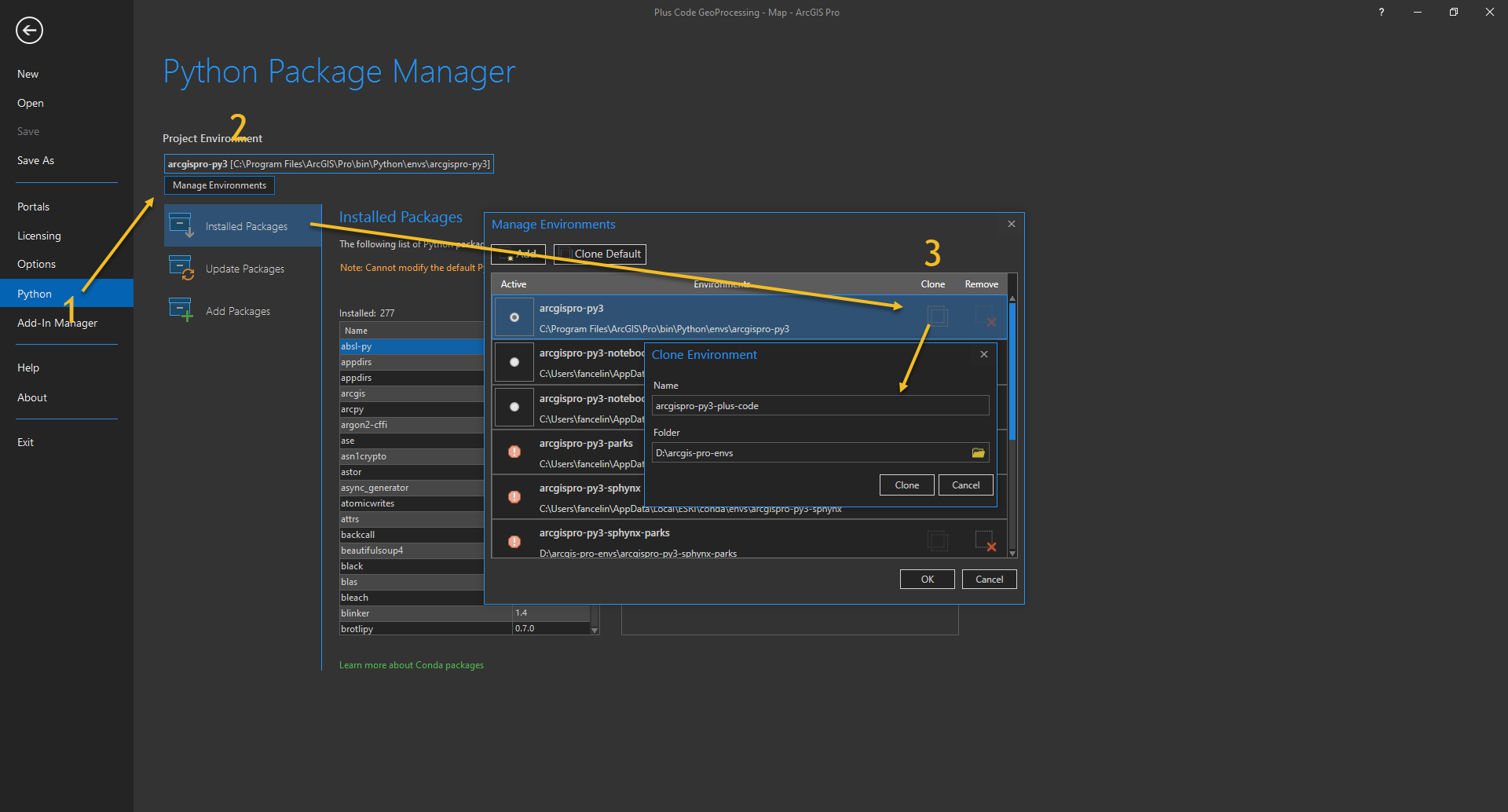Click the Clone Default button
Viewport: 1508px width, 812px height.
click(x=600, y=254)
